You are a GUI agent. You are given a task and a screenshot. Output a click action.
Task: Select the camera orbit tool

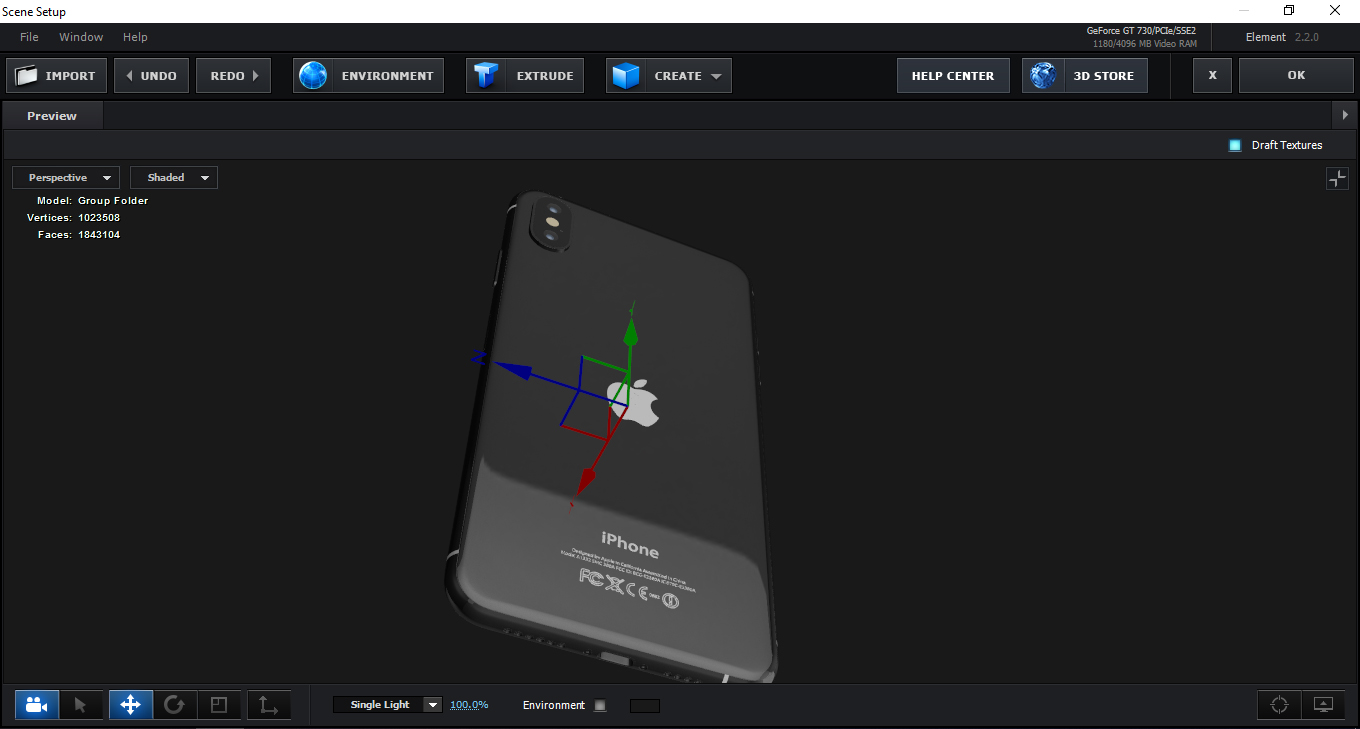37,705
